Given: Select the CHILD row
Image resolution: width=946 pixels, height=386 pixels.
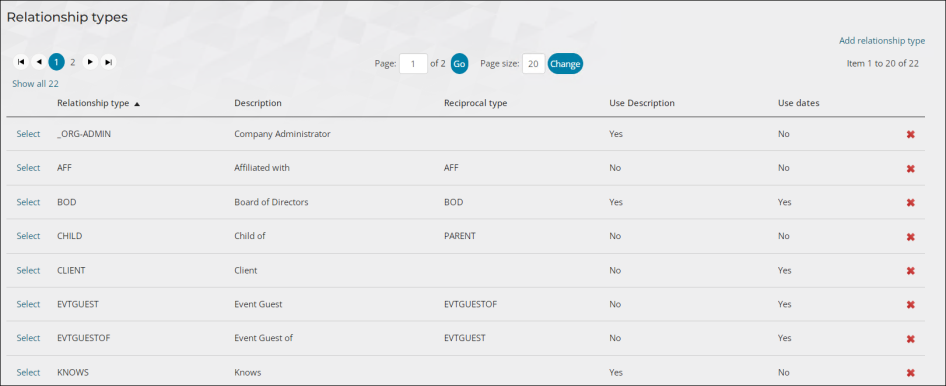Looking at the screenshot, I should 28,236.
